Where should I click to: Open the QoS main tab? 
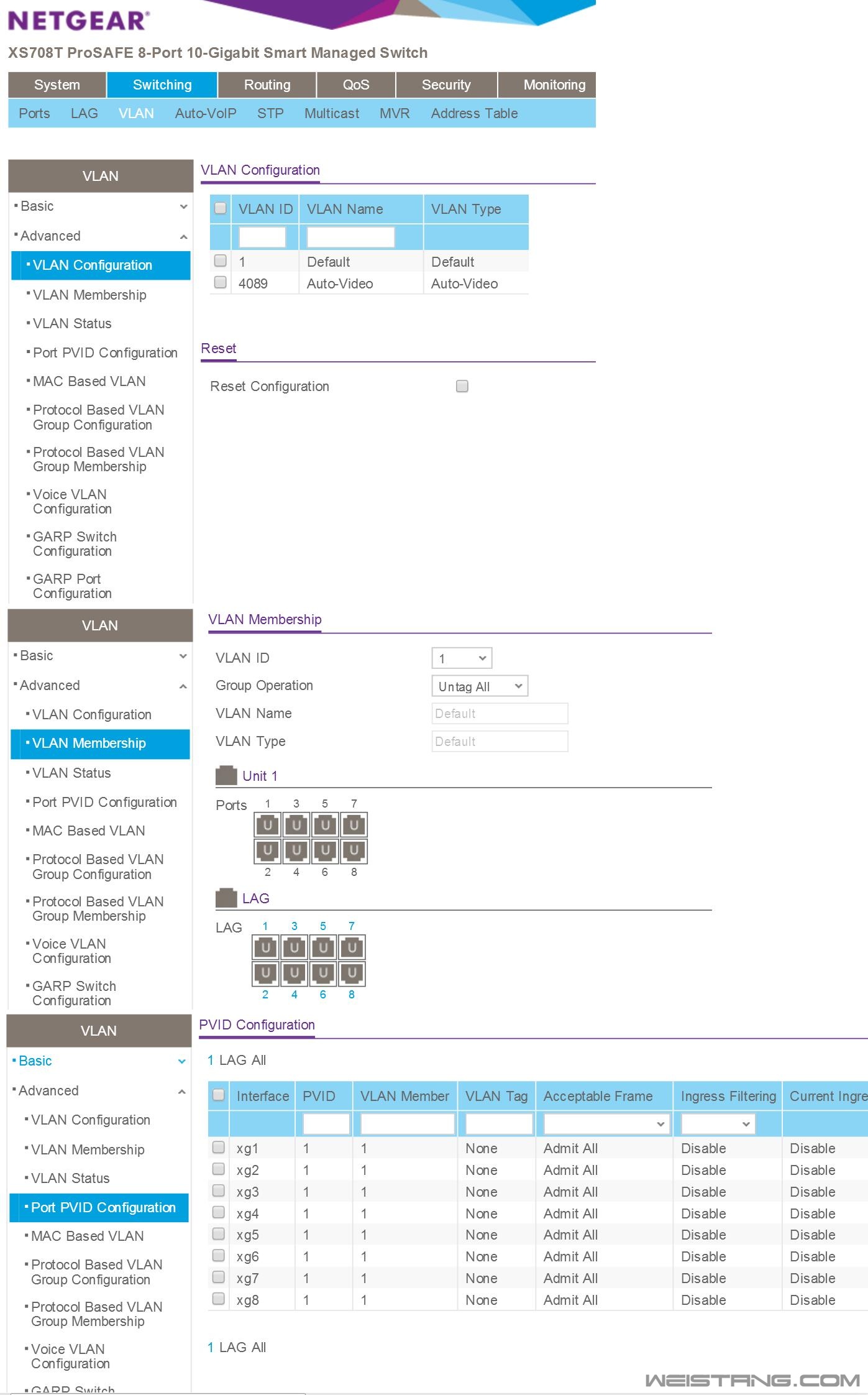point(356,85)
